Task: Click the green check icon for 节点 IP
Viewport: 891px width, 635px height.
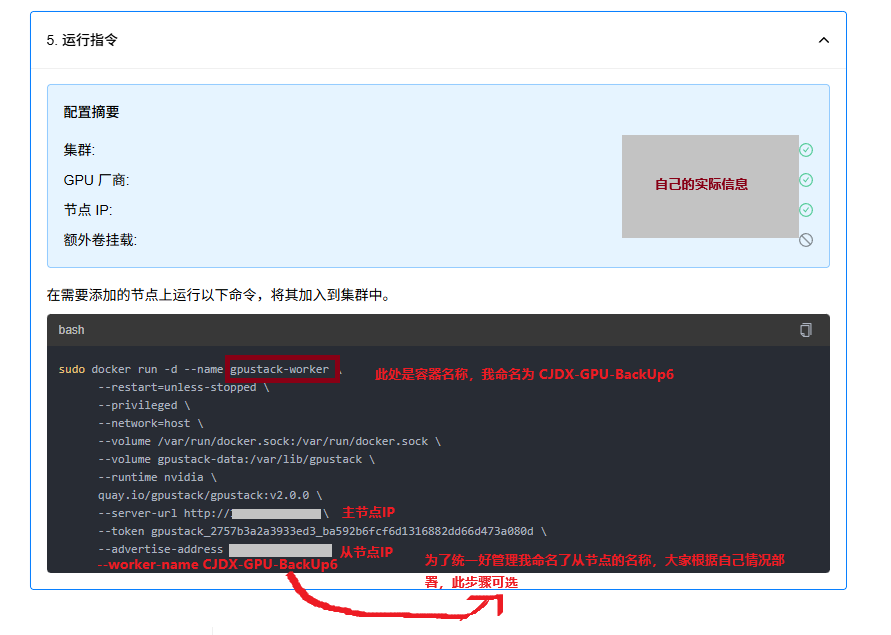Action: click(806, 210)
